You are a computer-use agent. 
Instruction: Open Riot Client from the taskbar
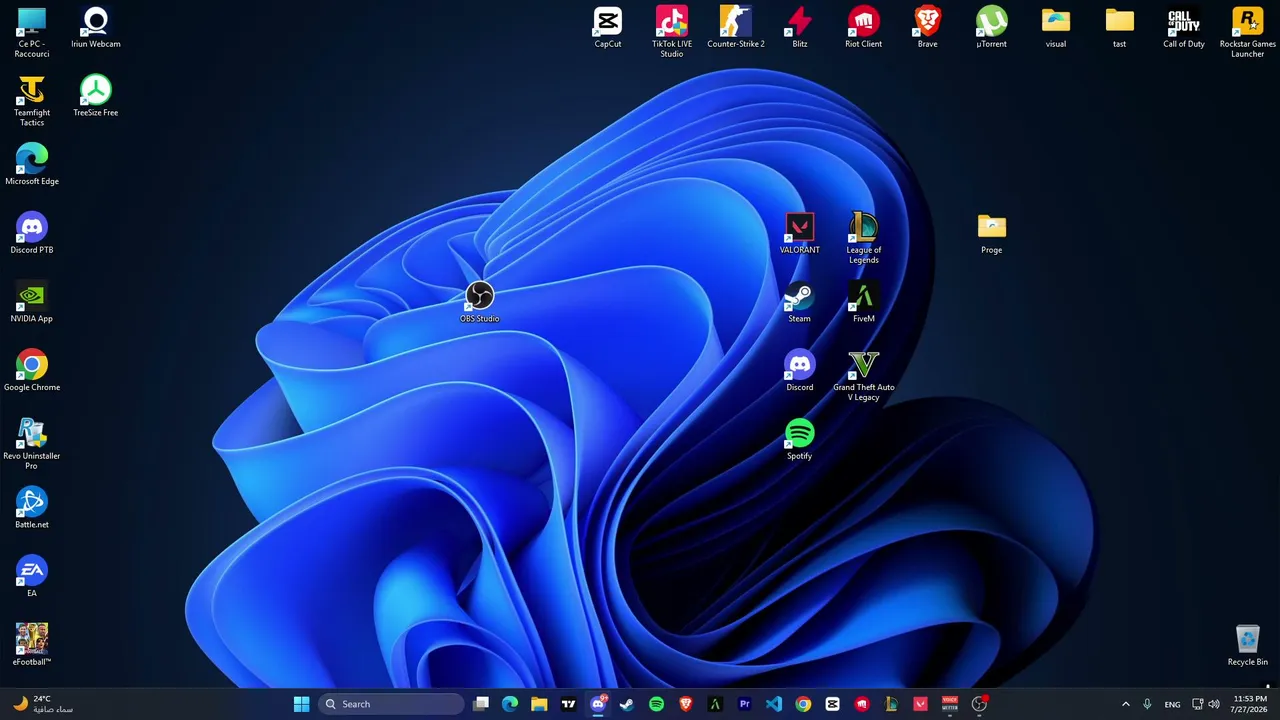click(862, 704)
